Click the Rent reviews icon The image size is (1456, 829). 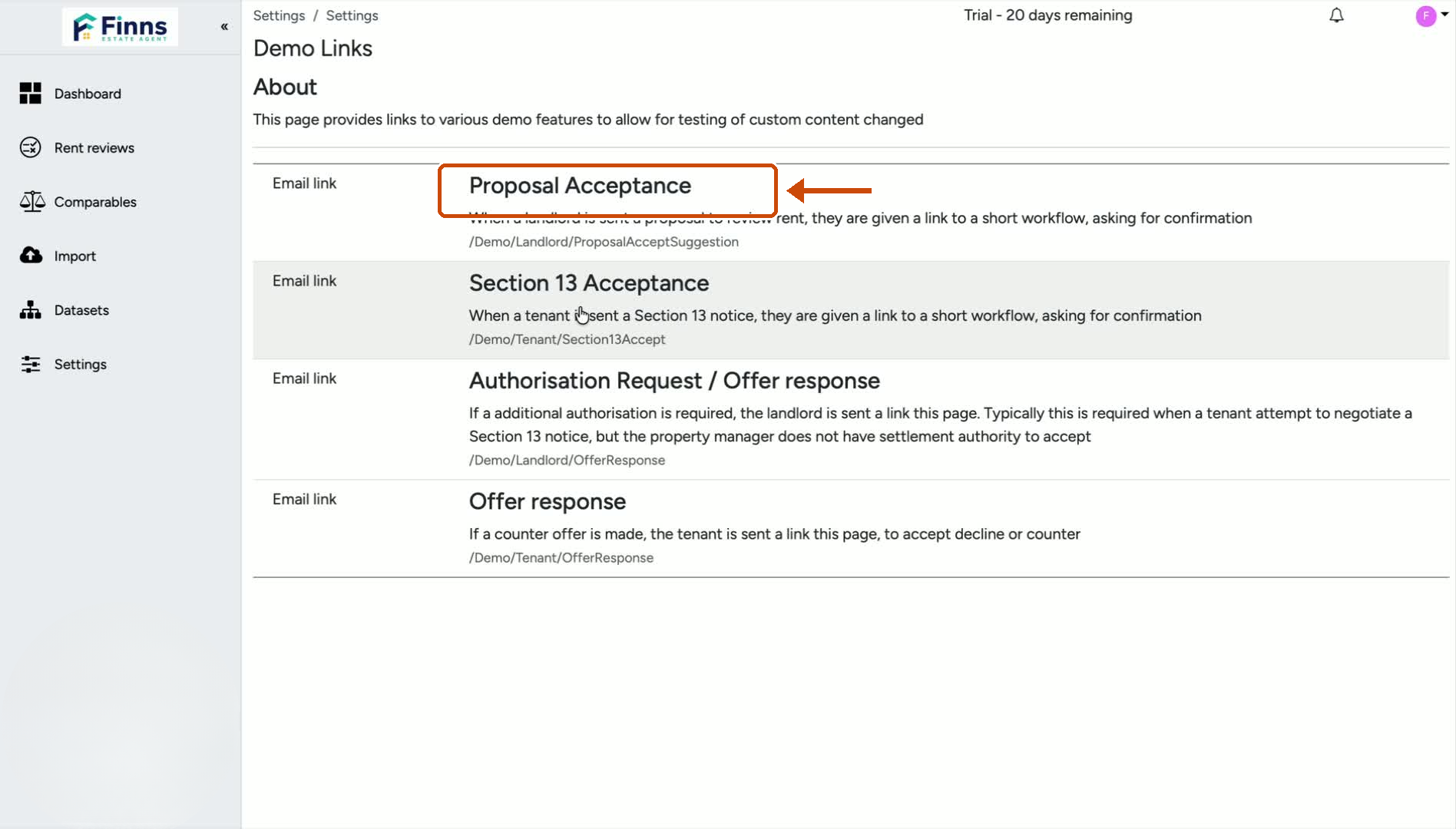coord(31,147)
